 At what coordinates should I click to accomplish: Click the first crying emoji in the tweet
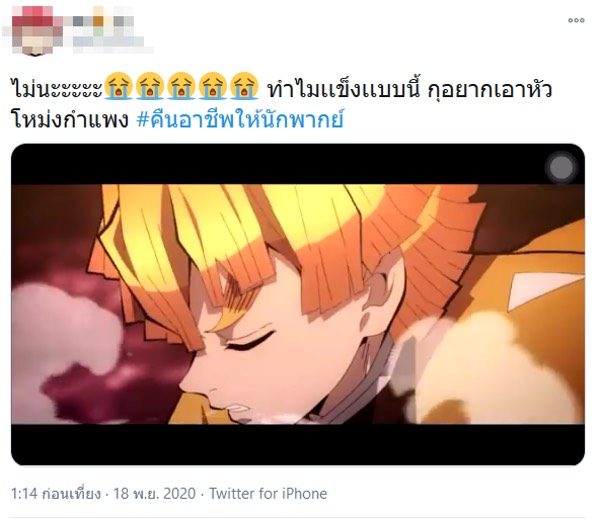click(118, 86)
